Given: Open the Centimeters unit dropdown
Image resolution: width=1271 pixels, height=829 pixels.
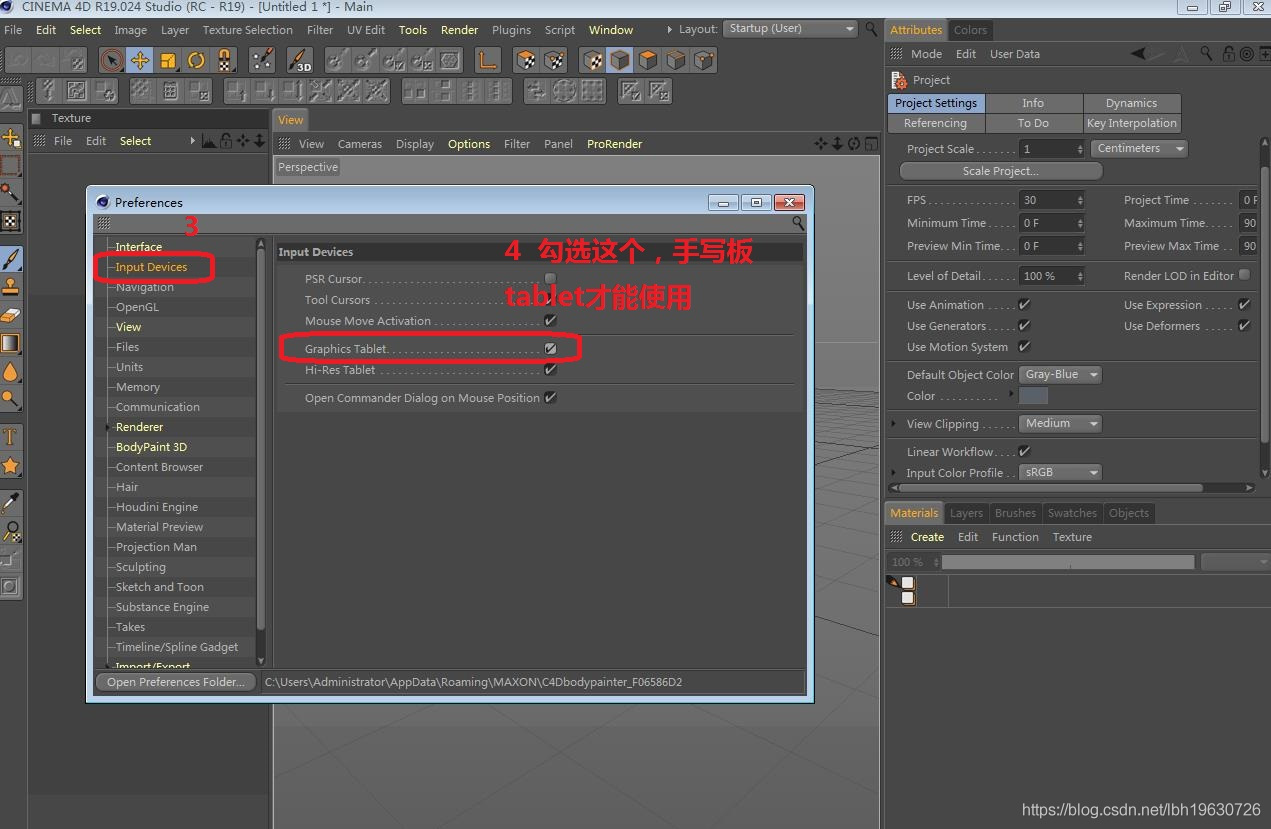Looking at the screenshot, I should (1139, 148).
